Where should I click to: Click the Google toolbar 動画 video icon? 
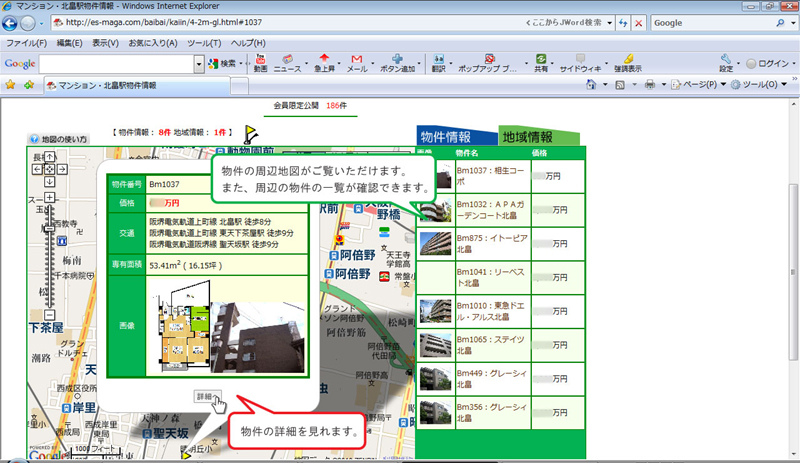coord(259,60)
